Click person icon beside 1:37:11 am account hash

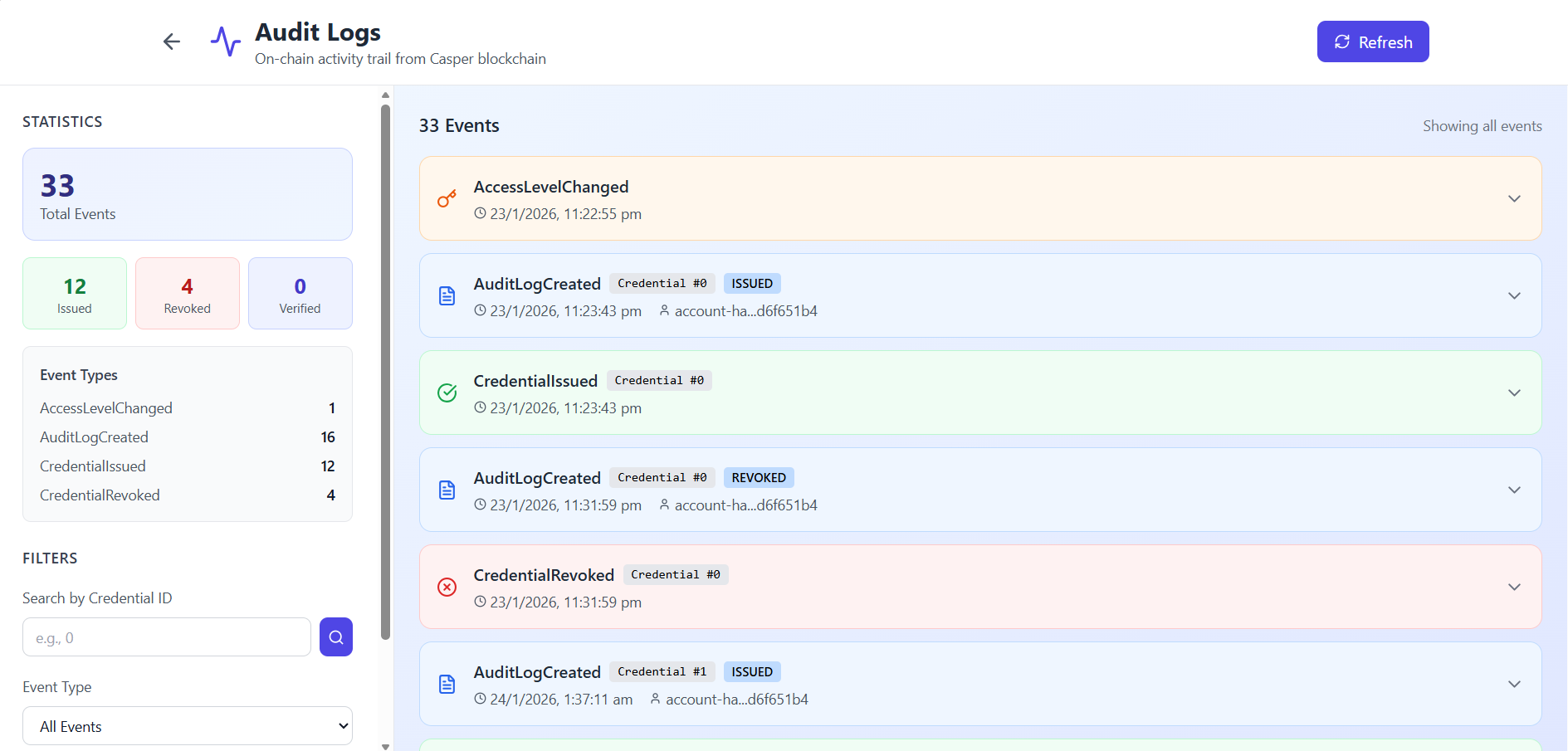[x=655, y=699]
